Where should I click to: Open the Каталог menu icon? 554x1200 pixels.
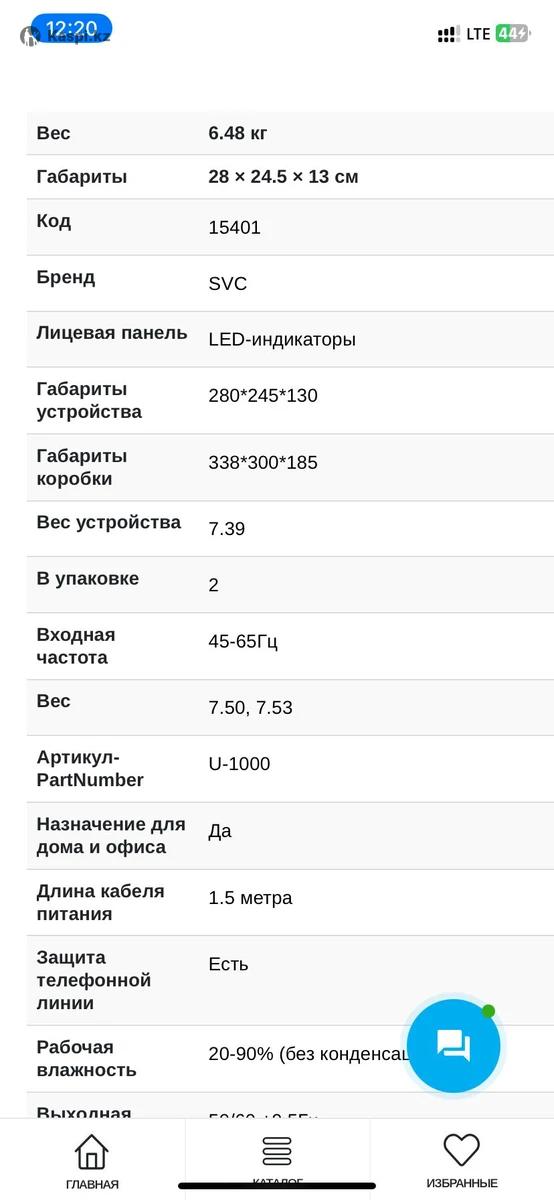tap(277, 1150)
